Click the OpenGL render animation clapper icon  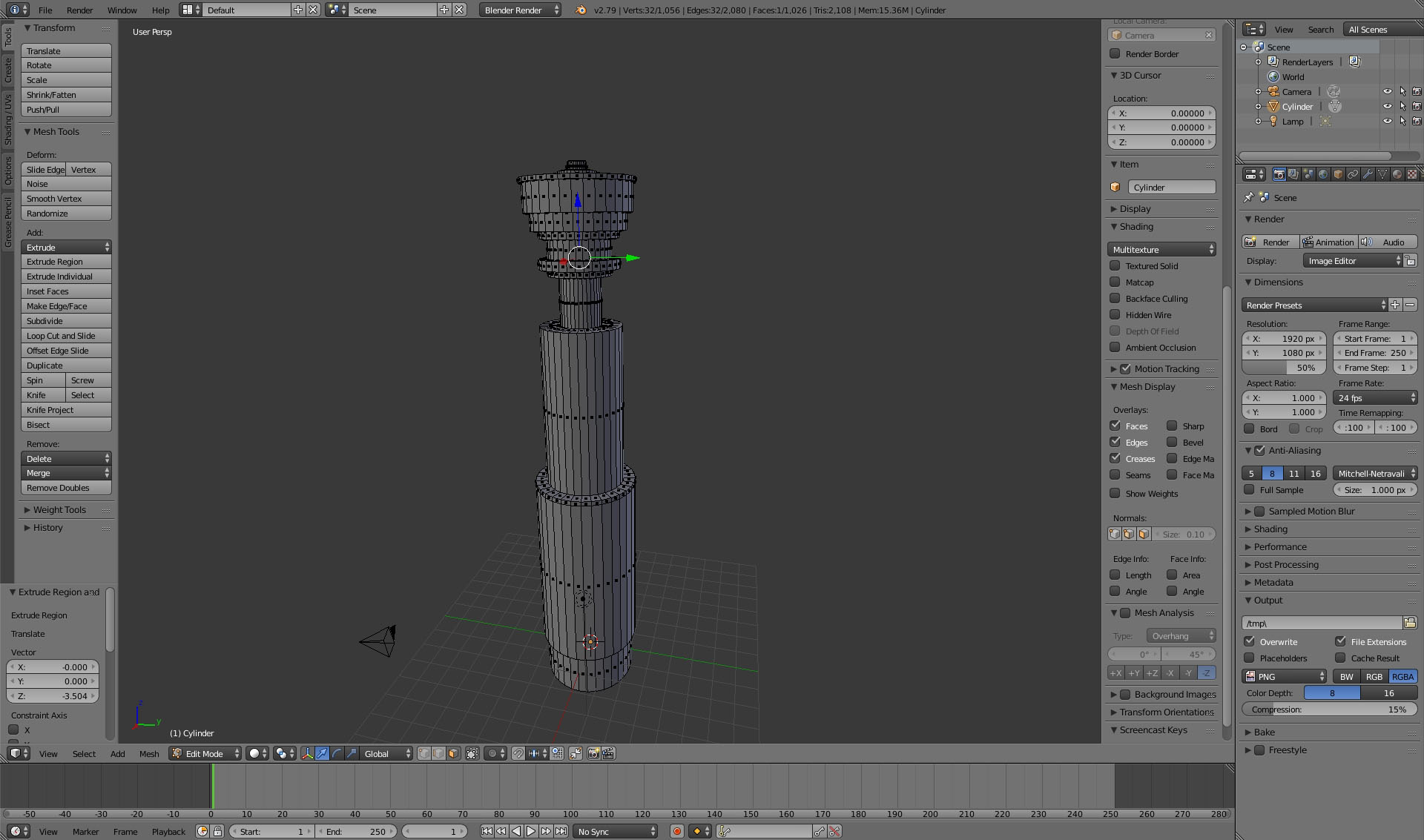tap(608, 753)
